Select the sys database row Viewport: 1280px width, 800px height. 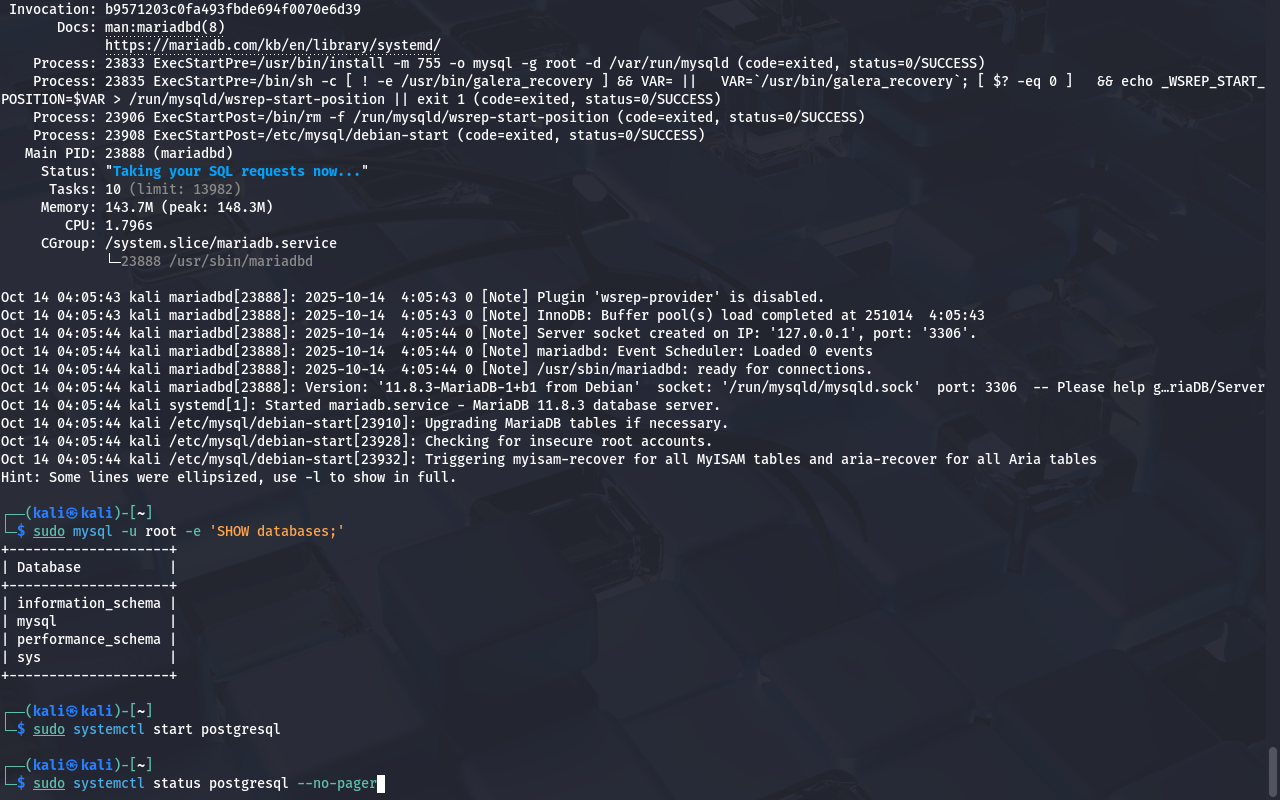29,657
